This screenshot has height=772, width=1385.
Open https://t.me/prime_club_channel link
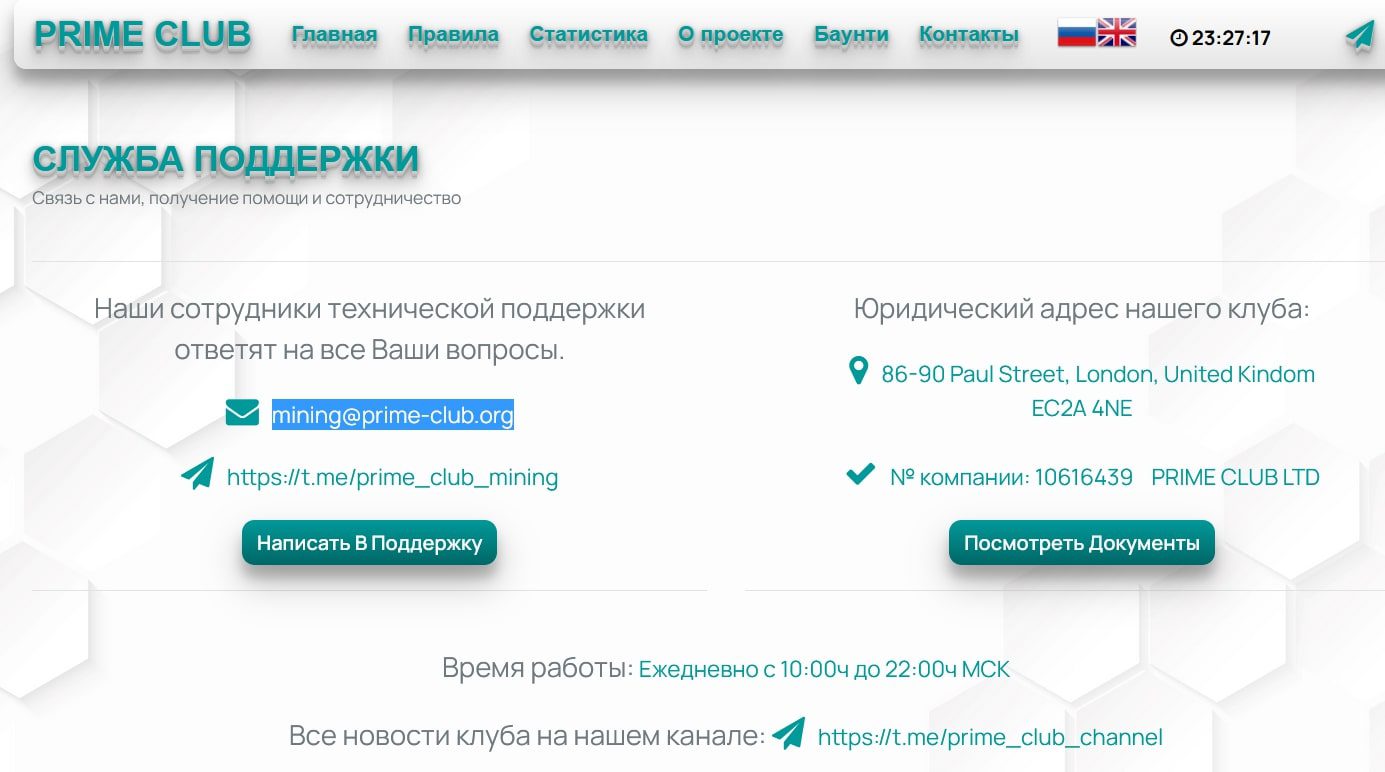(990, 738)
